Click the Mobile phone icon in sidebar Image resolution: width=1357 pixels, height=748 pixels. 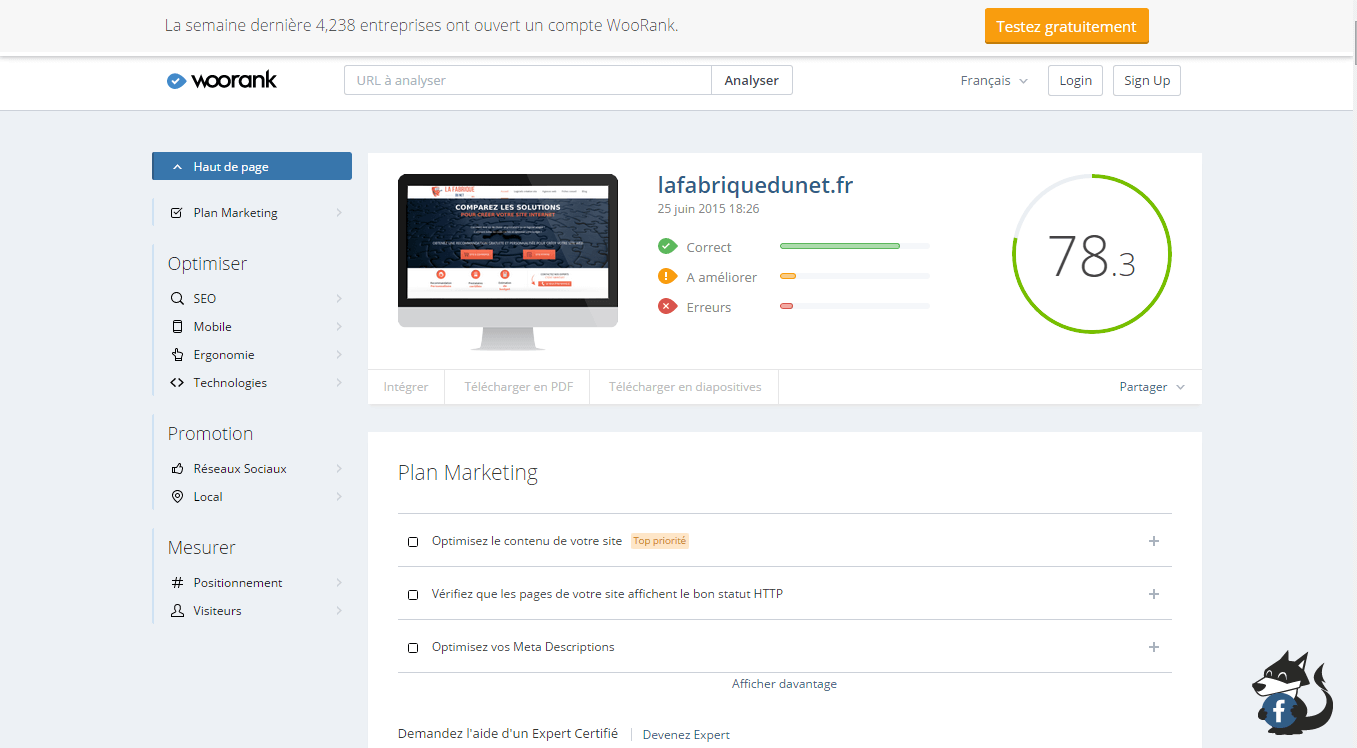coord(177,327)
